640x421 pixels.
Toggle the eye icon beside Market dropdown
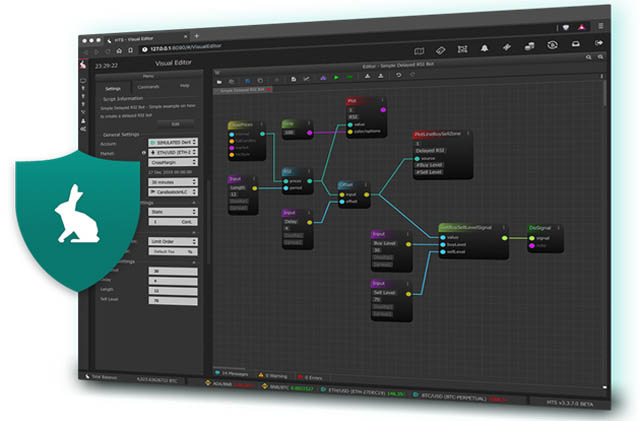[143, 153]
